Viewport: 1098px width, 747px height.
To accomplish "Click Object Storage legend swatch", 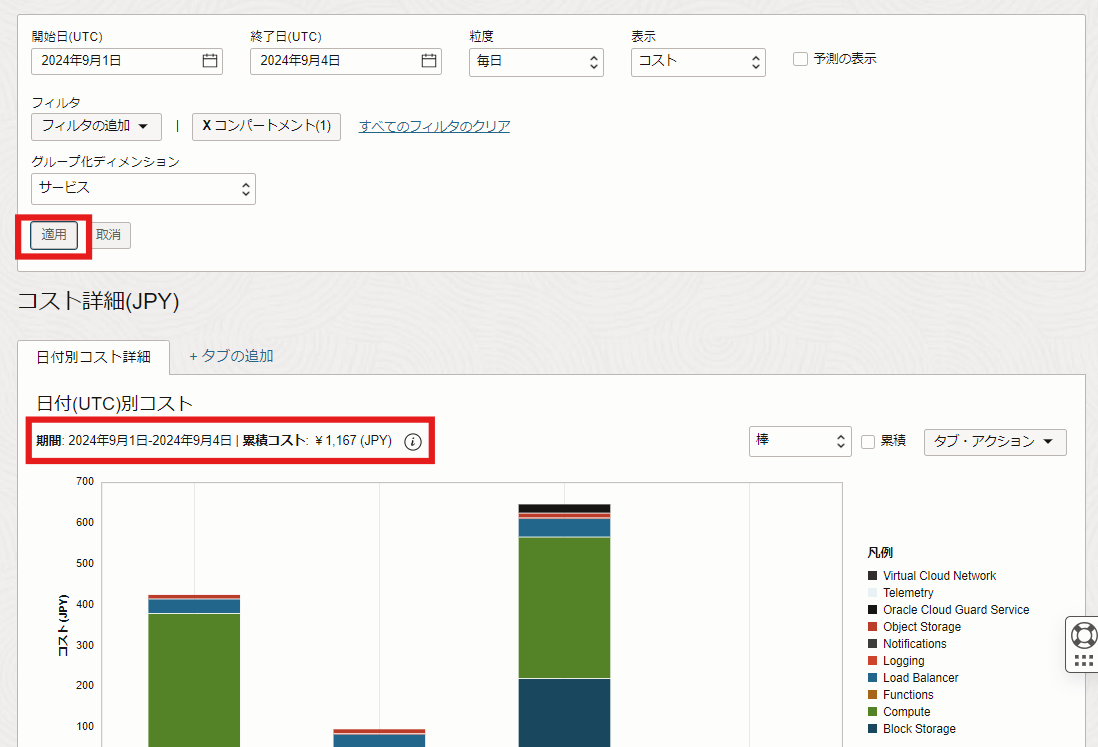I will (873, 627).
